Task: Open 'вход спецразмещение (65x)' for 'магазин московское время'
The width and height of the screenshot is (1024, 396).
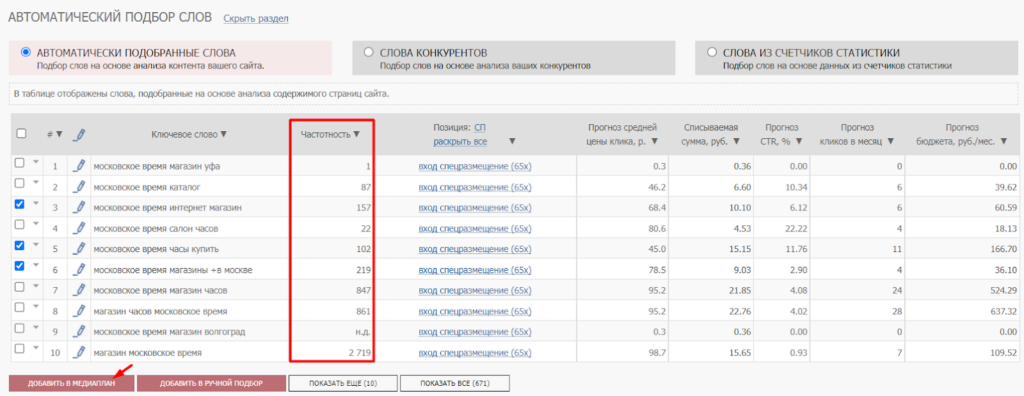Action: pos(475,353)
